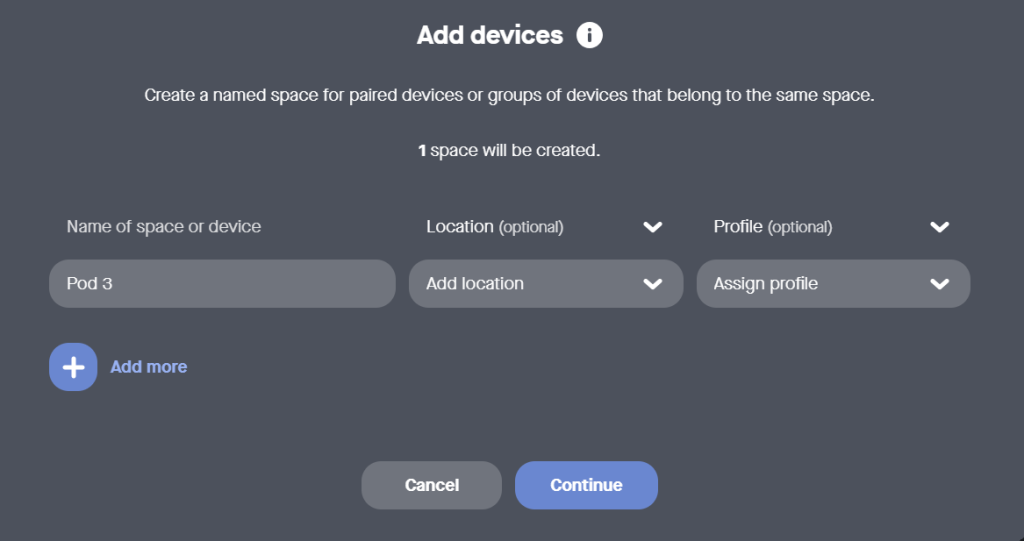1024x541 pixels.
Task: Click the arrow next to Location header
Action: coord(653,227)
